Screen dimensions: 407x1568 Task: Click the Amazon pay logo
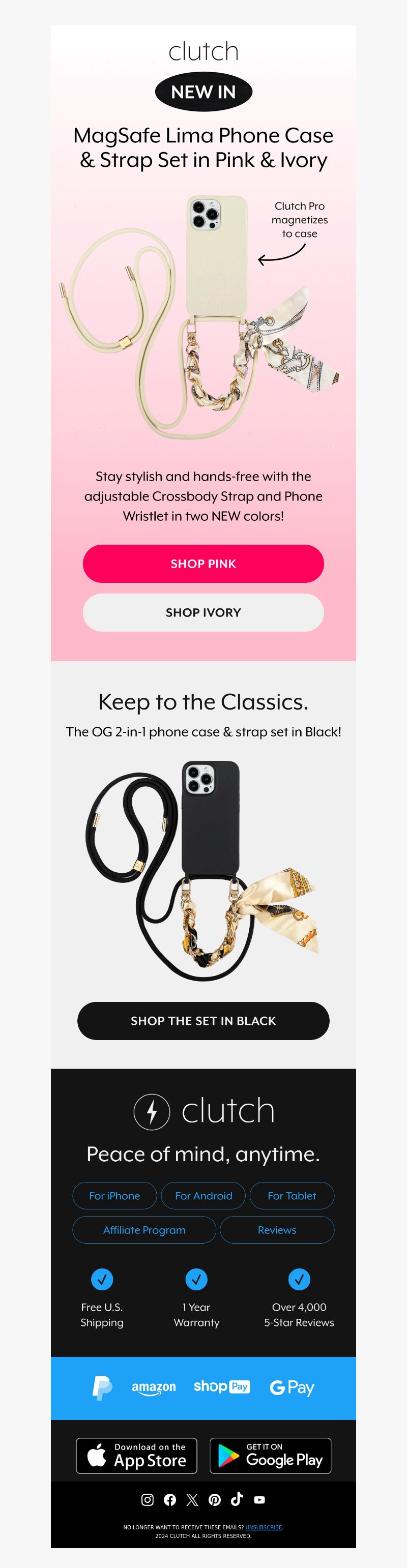[x=154, y=1388]
